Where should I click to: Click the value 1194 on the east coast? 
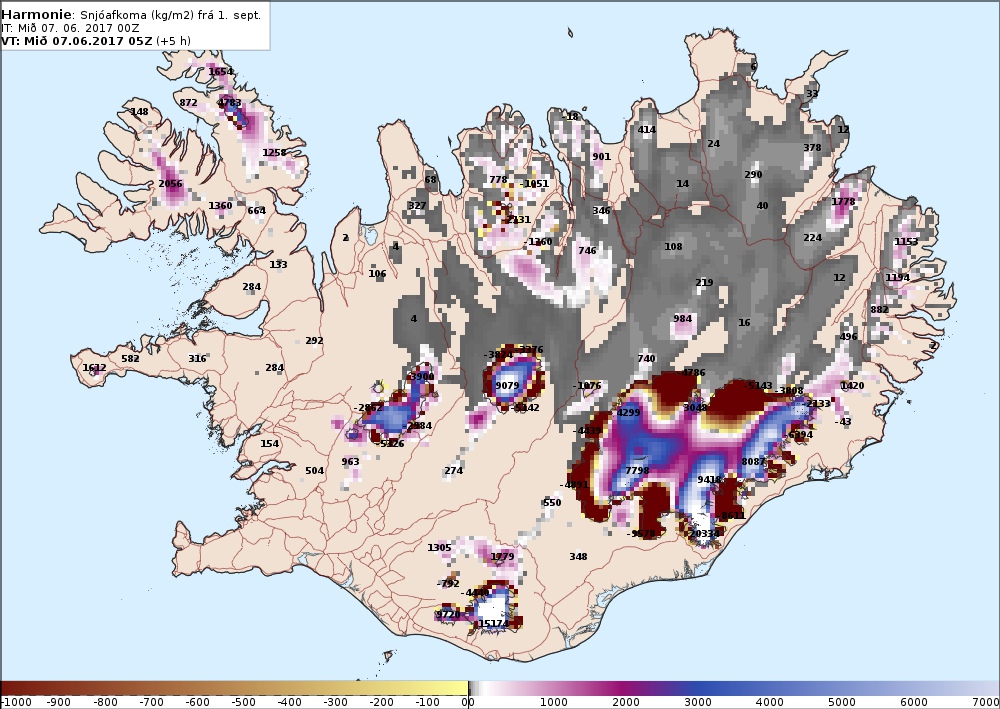click(897, 277)
